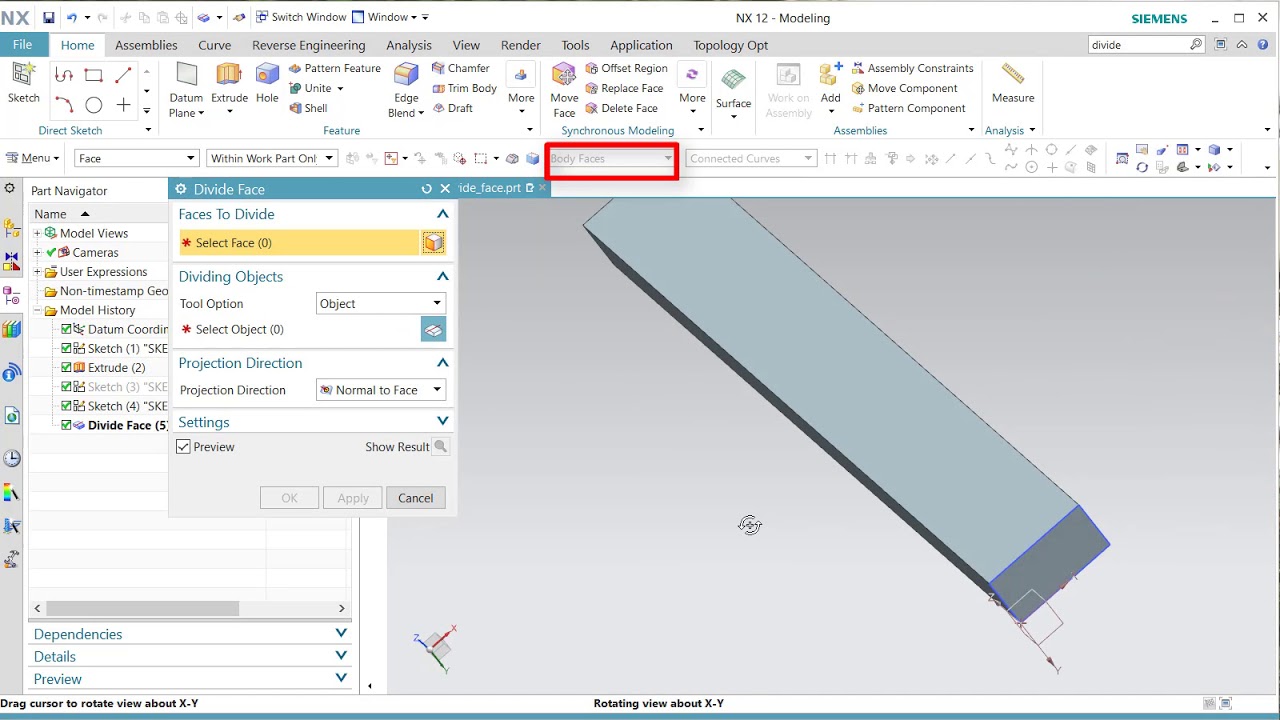The image size is (1280, 720).
Task: Toggle Sketch (1) feature checkbox
Action: pyautogui.click(x=67, y=349)
